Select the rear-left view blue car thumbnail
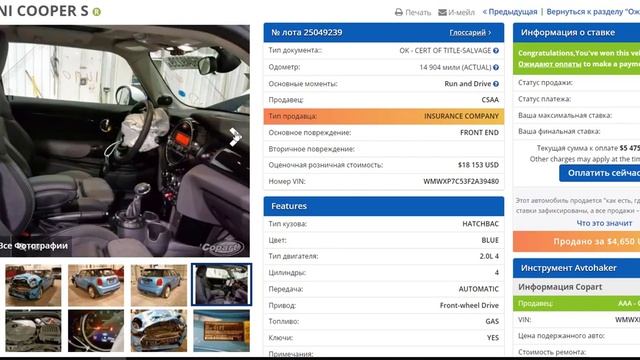Image resolution: width=640 pixels, height=360 pixels. (x=96, y=285)
